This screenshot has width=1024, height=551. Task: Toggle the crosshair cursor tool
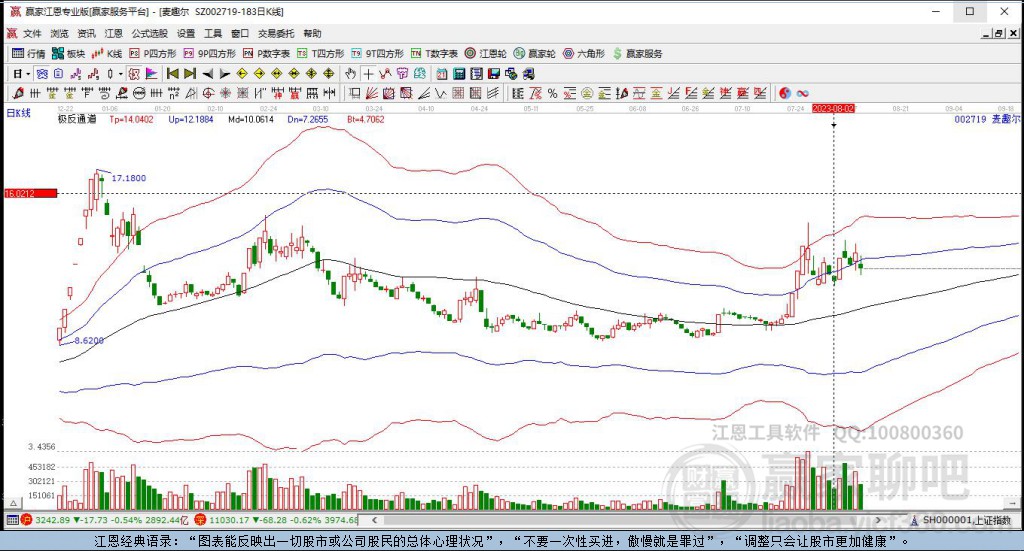[368, 74]
